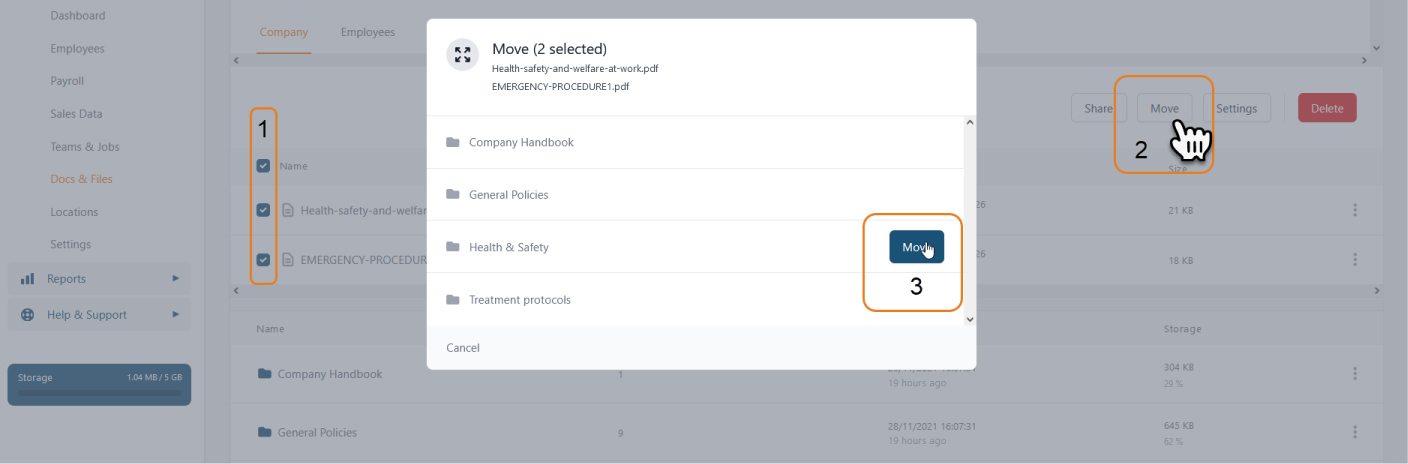Viewport: 1408px width, 464px height.
Task: Toggle the select-all checkbox beside Name
Action: tap(263, 166)
